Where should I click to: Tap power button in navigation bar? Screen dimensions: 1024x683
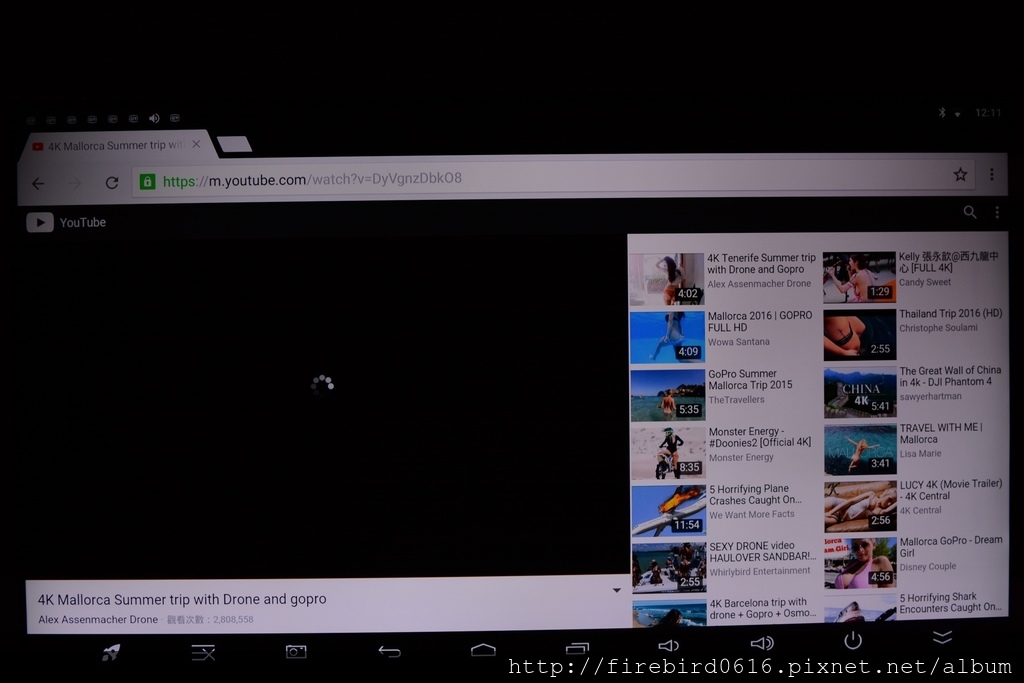point(853,641)
